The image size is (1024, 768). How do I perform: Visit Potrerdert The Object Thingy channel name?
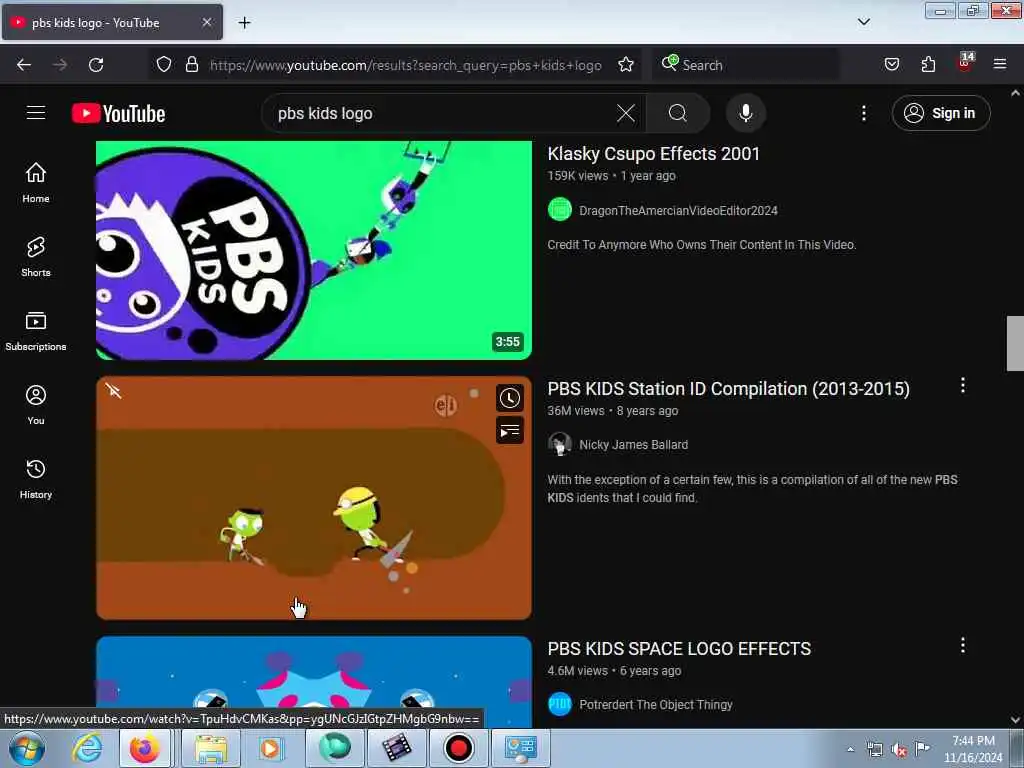tap(656, 705)
